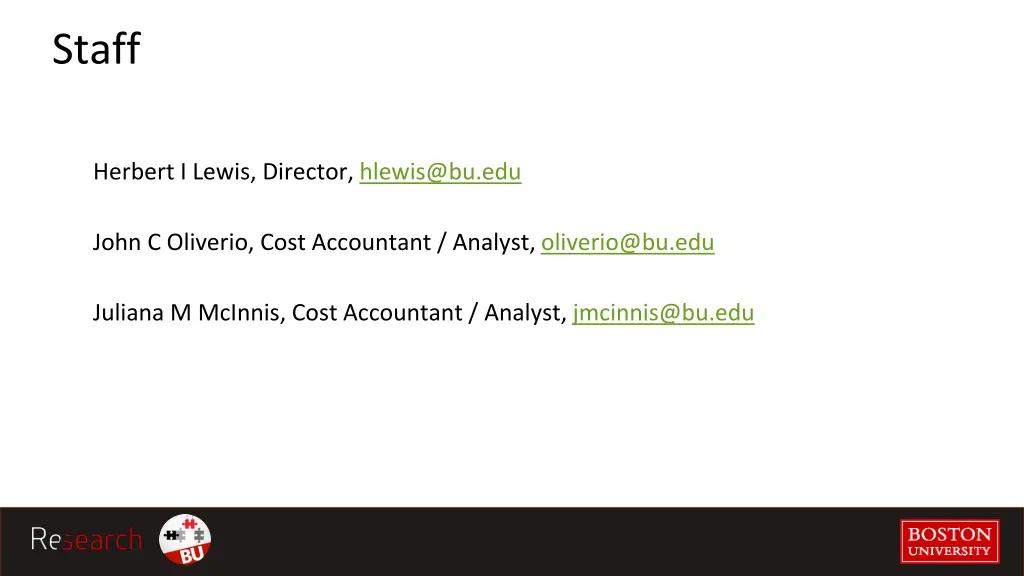
Task: Click the name Herbert I Lewis
Action: click(x=172, y=172)
